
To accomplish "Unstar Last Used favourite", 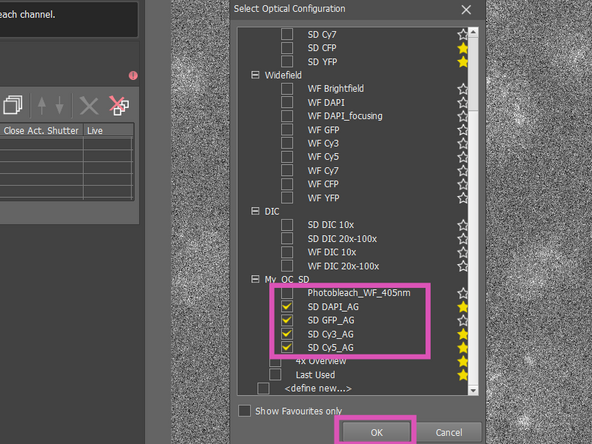I will pyautogui.click(x=462, y=375).
